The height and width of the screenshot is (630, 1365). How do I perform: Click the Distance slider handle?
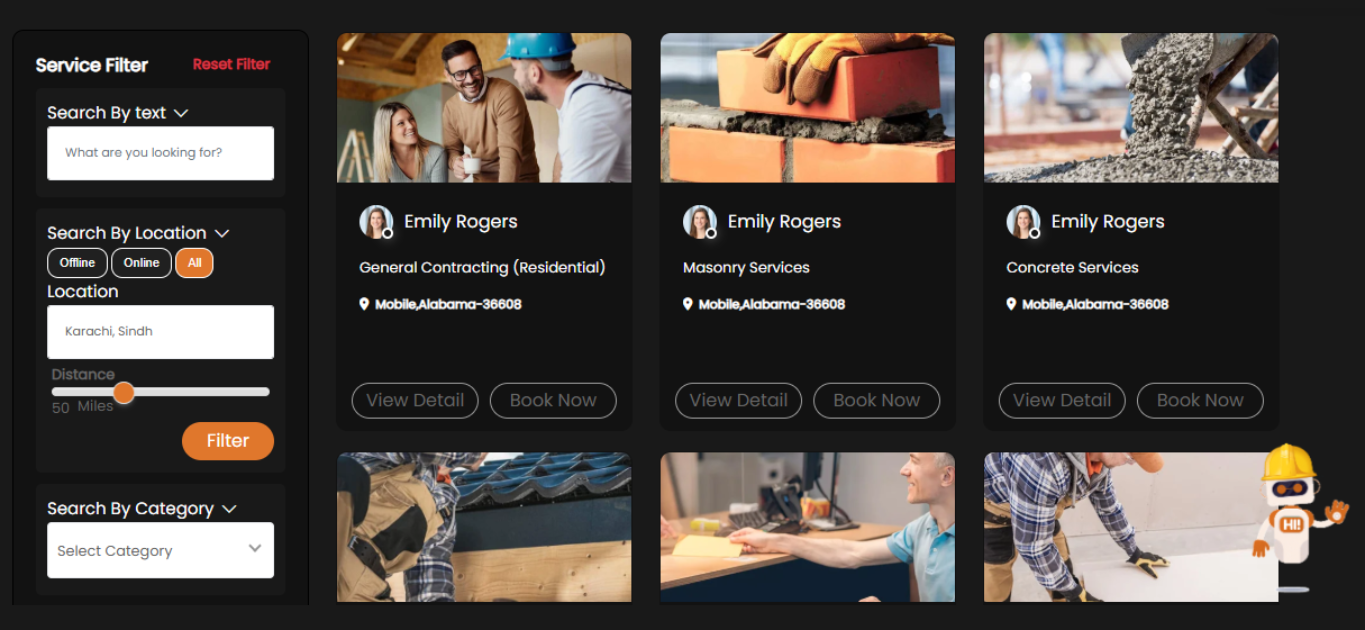pyautogui.click(x=124, y=392)
